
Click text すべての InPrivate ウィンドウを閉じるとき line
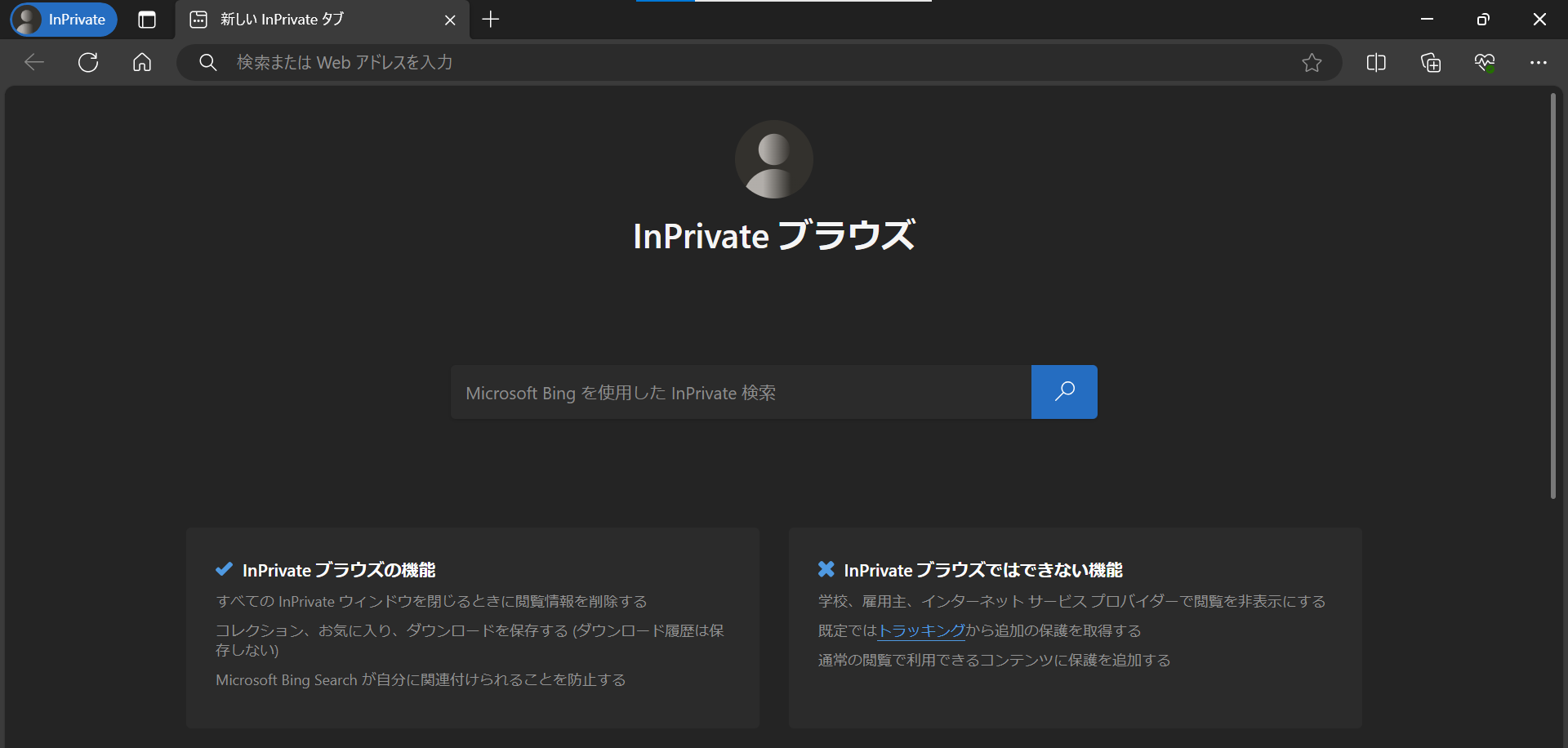point(431,601)
